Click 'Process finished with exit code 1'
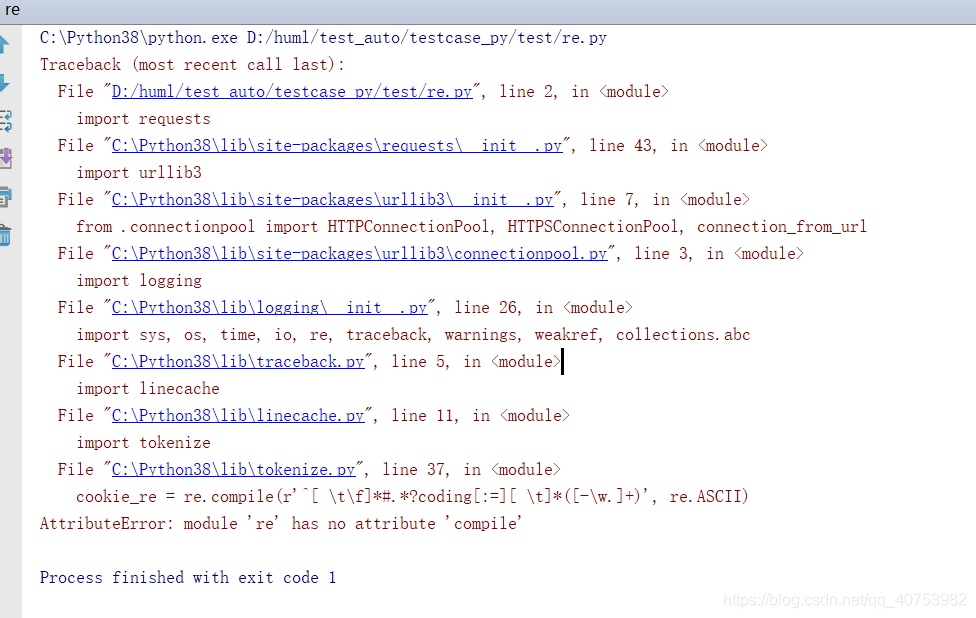This screenshot has width=976, height=618. [188, 578]
